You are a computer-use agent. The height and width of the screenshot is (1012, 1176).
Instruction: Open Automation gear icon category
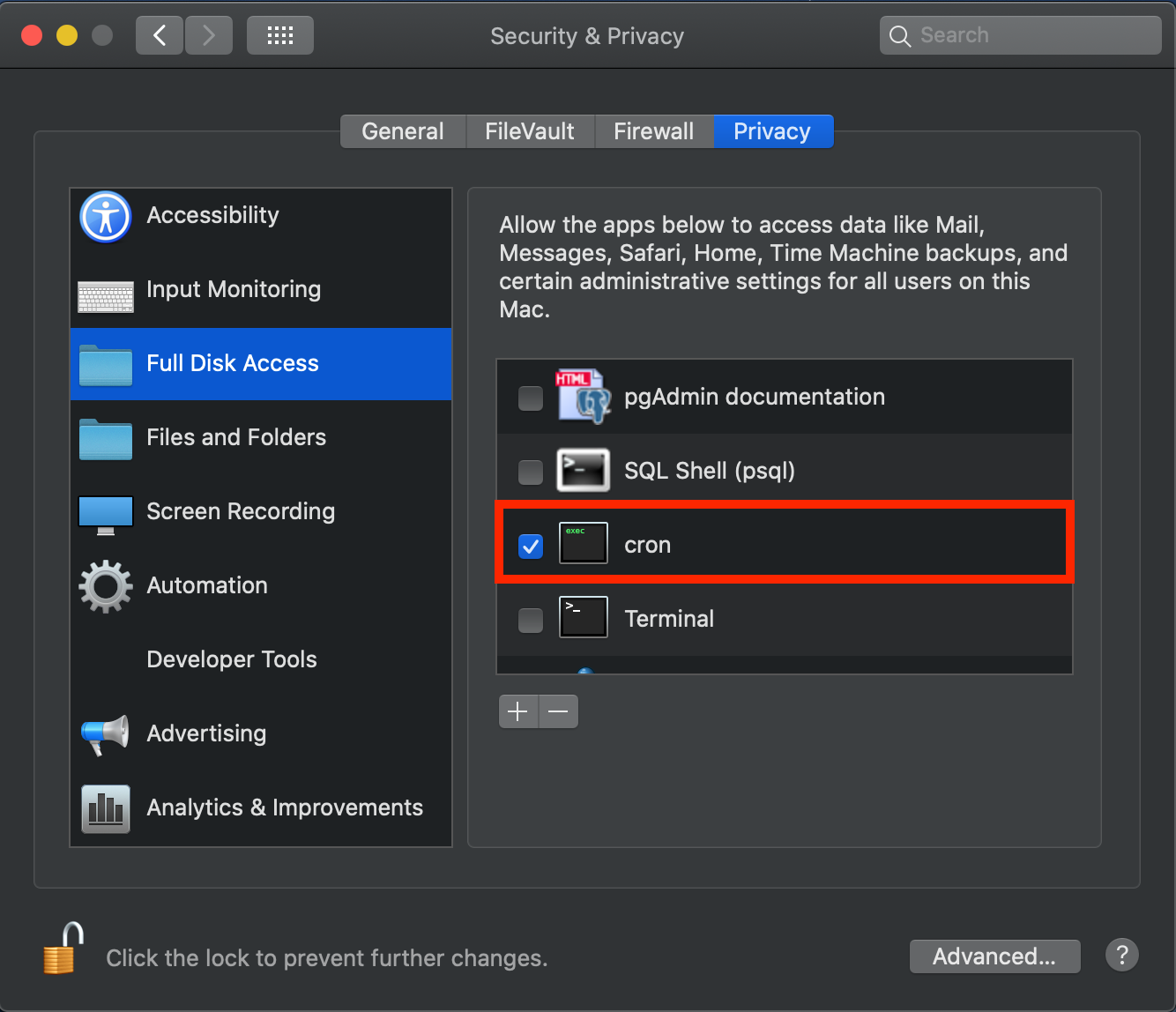[106, 586]
